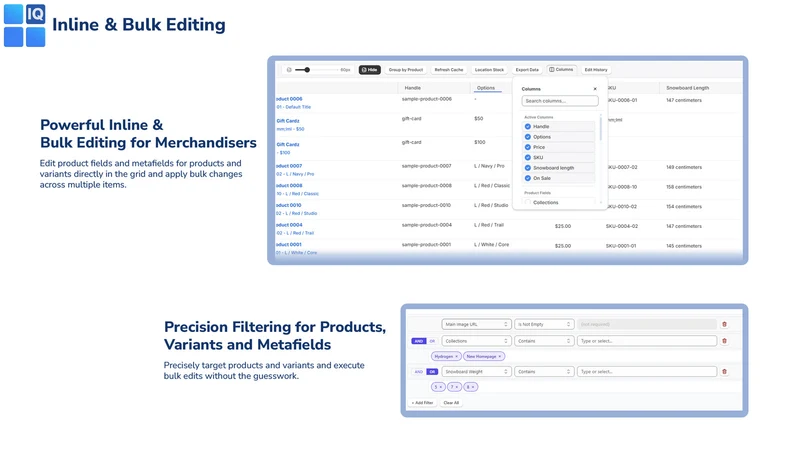Click the Refresh Cache button

(449, 70)
